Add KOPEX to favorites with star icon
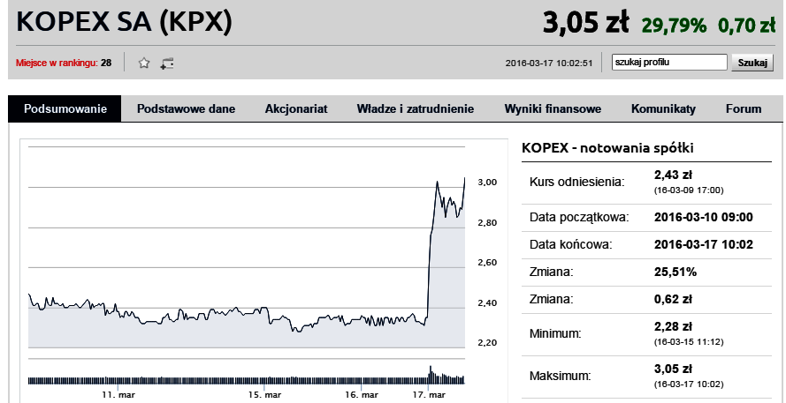 [x=144, y=63]
